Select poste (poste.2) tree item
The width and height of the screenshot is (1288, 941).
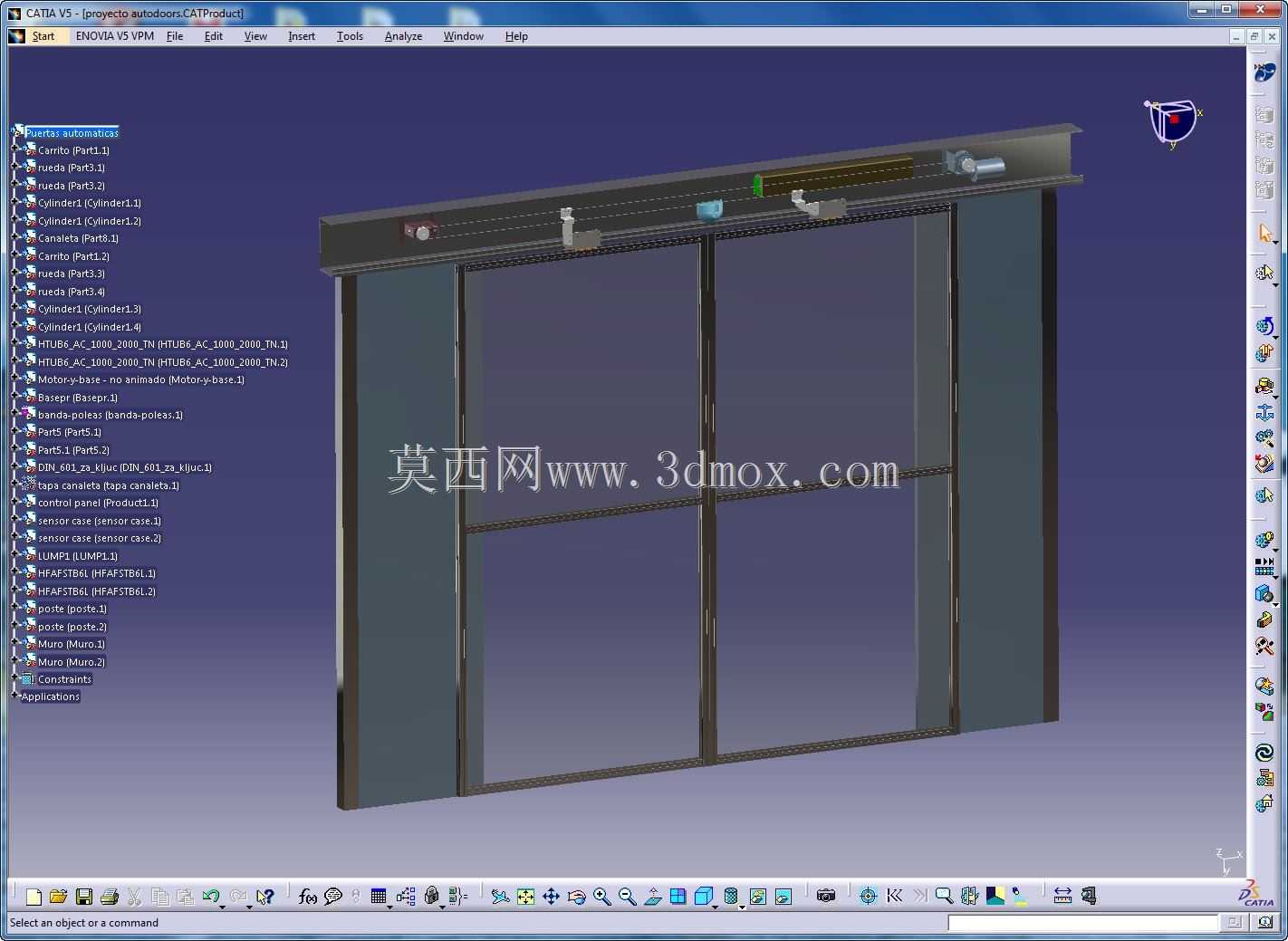click(72, 627)
